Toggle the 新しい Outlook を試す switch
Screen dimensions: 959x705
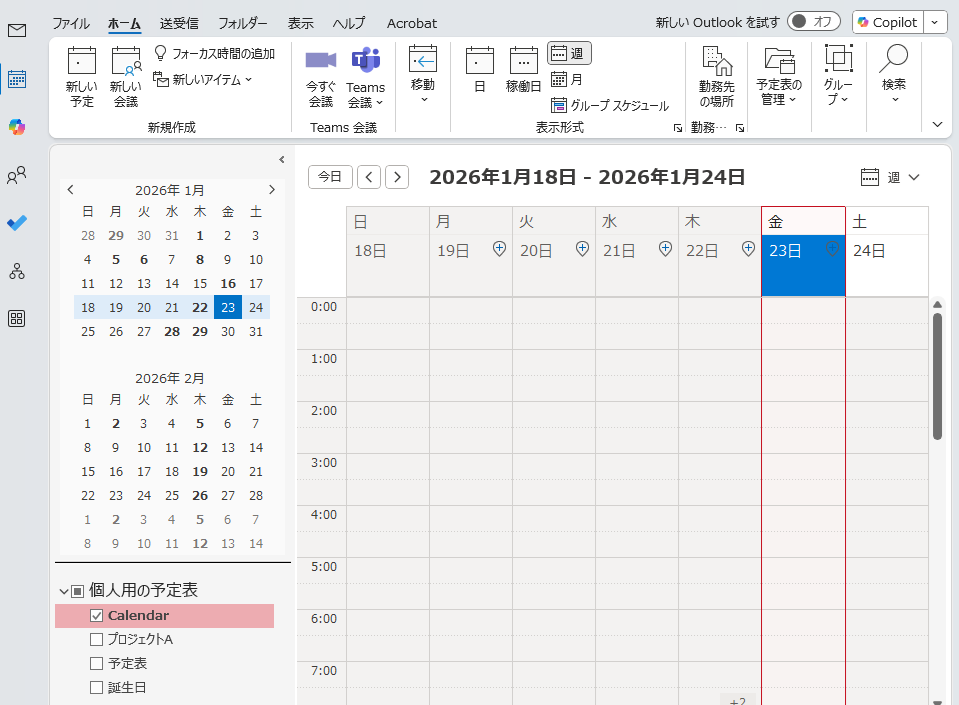813,20
